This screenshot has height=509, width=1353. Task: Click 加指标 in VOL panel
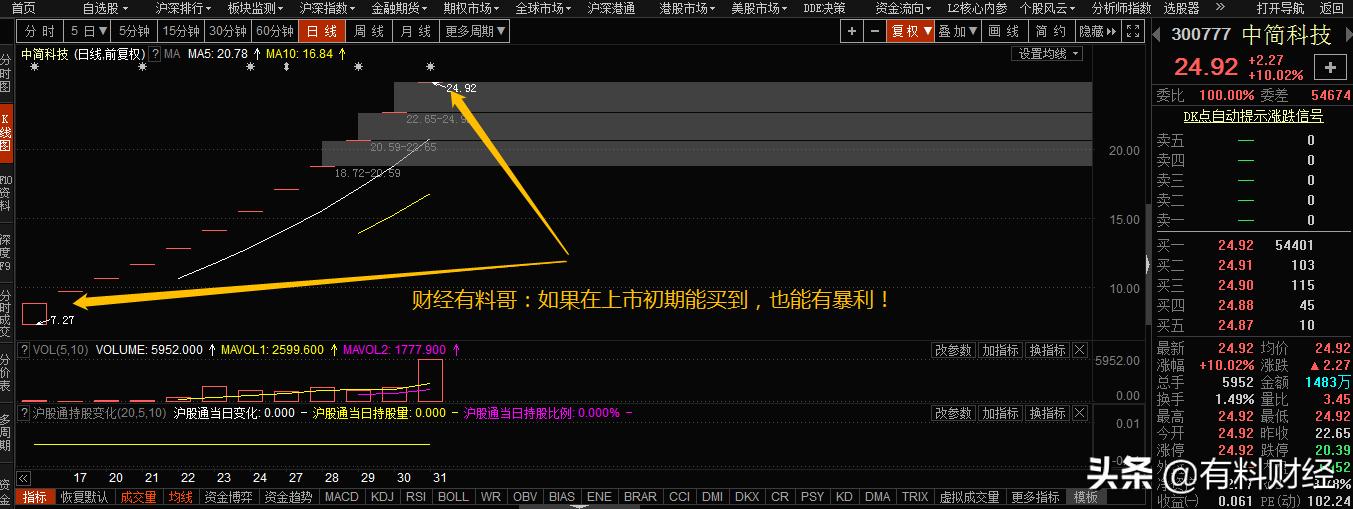(1000, 350)
